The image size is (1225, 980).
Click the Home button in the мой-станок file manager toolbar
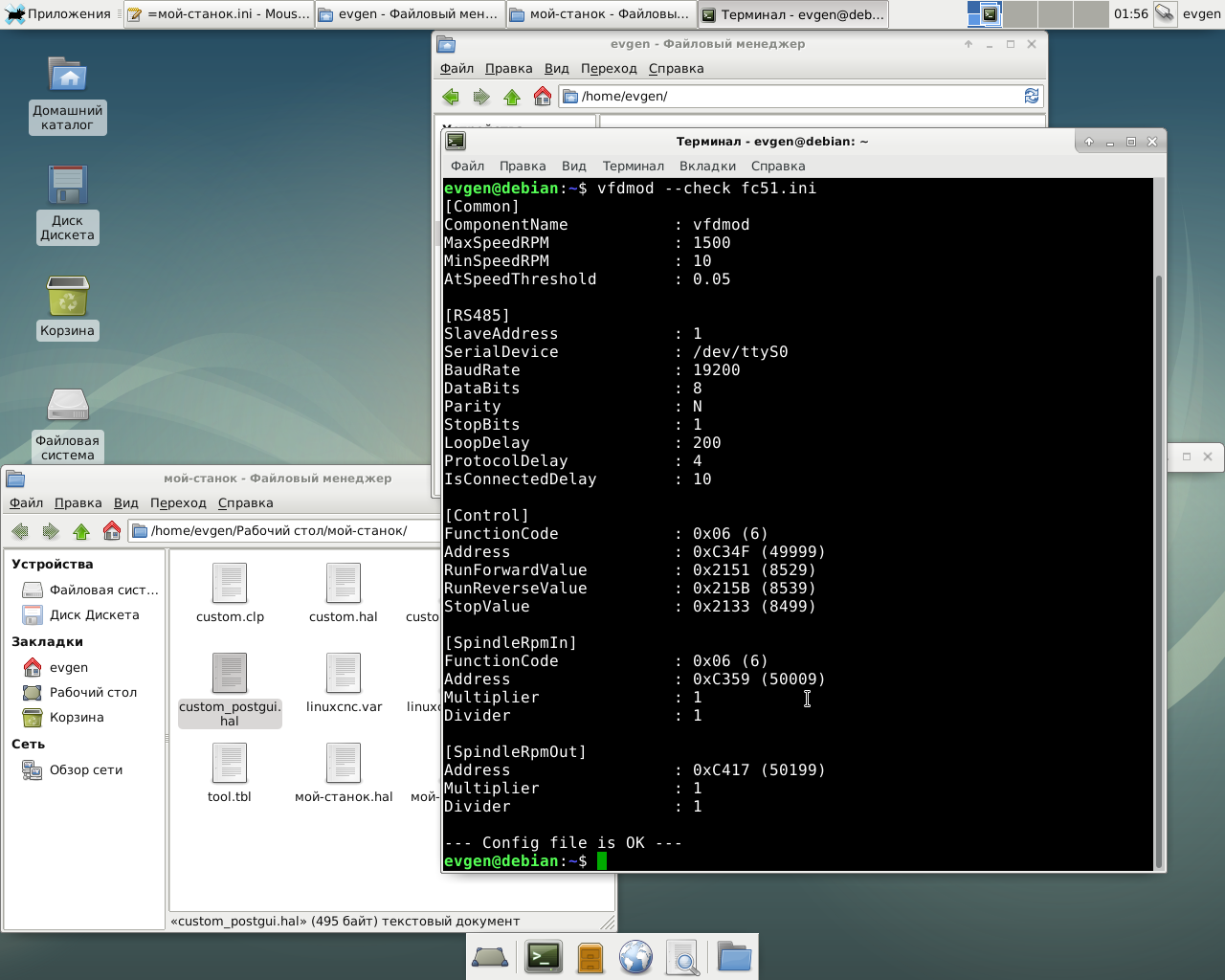[x=112, y=531]
